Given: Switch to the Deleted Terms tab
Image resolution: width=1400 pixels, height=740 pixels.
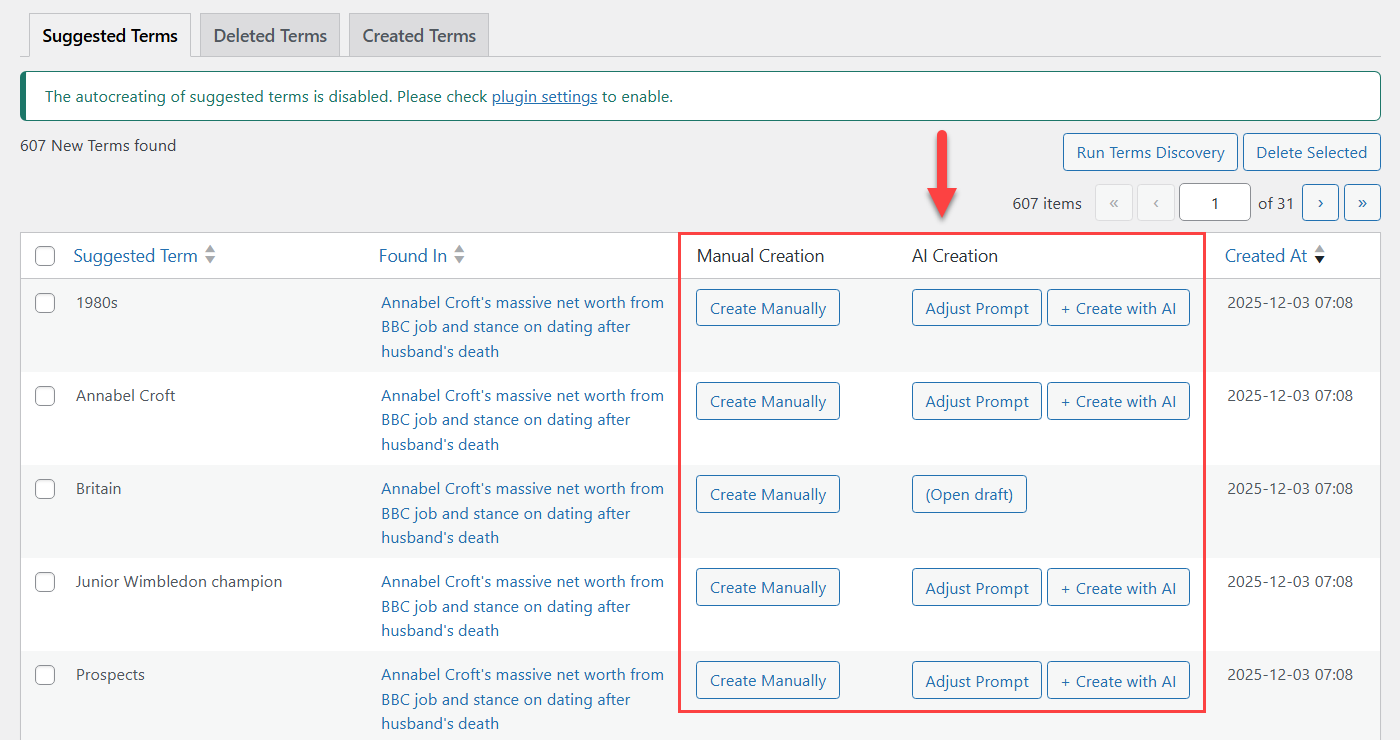Looking at the screenshot, I should point(269,34).
